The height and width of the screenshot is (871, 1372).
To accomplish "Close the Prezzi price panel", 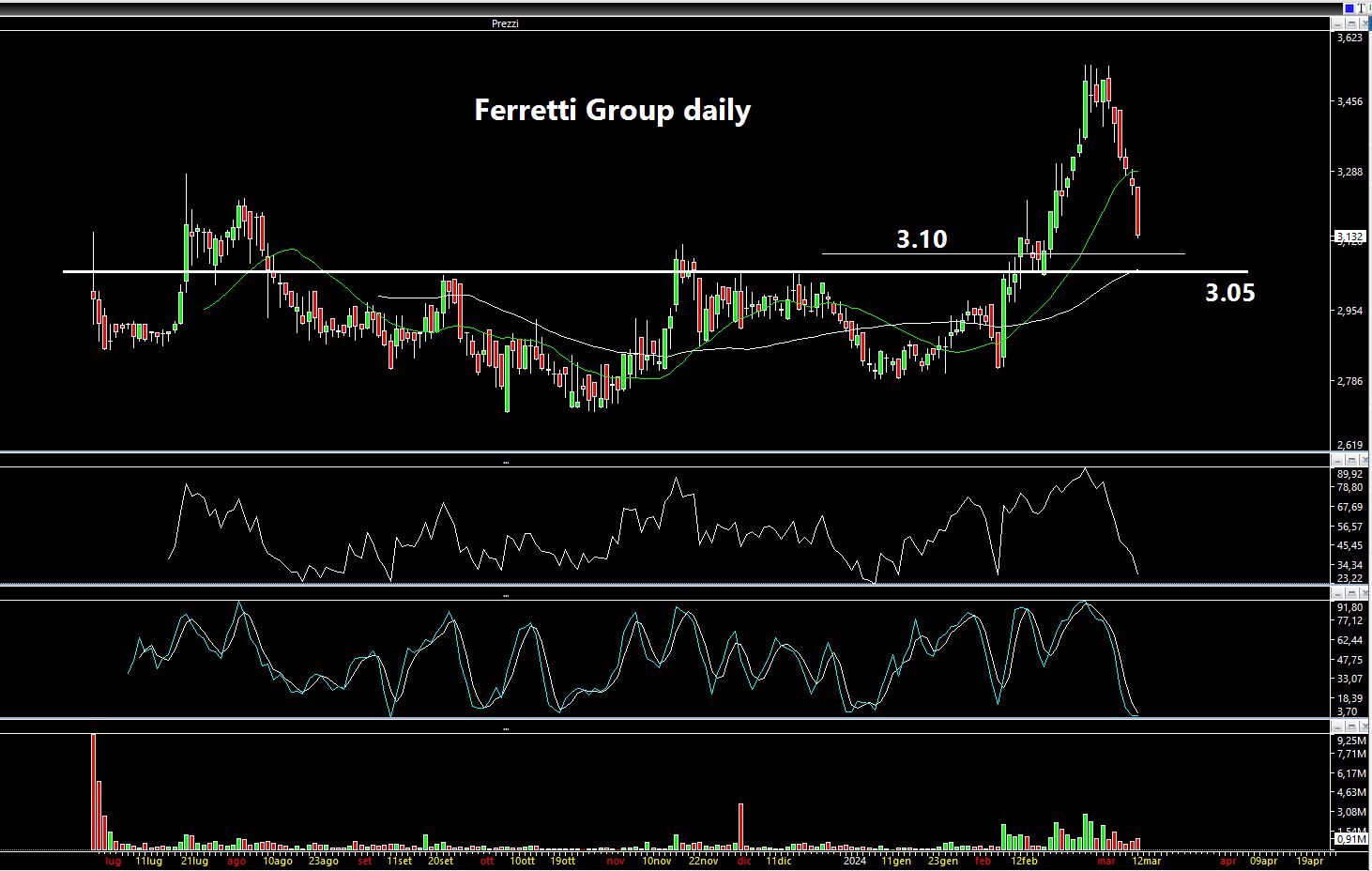I will (x=1364, y=23).
